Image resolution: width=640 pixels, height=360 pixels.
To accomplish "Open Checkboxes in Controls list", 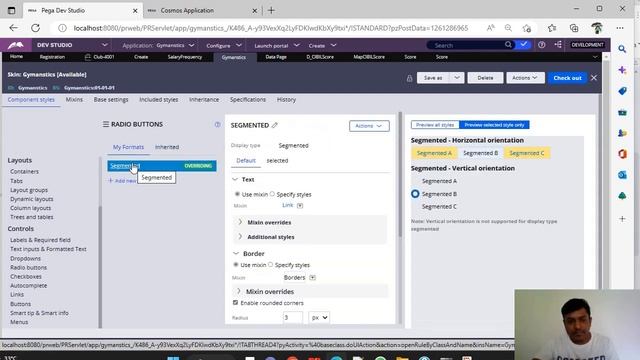I will (x=26, y=276).
